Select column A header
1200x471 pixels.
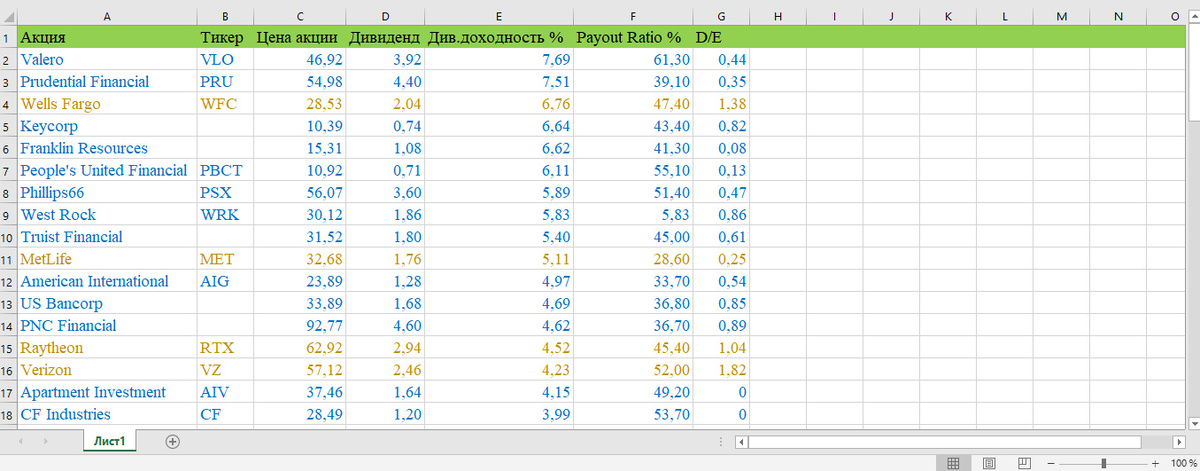pyautogui.click(x=107, y=15)
